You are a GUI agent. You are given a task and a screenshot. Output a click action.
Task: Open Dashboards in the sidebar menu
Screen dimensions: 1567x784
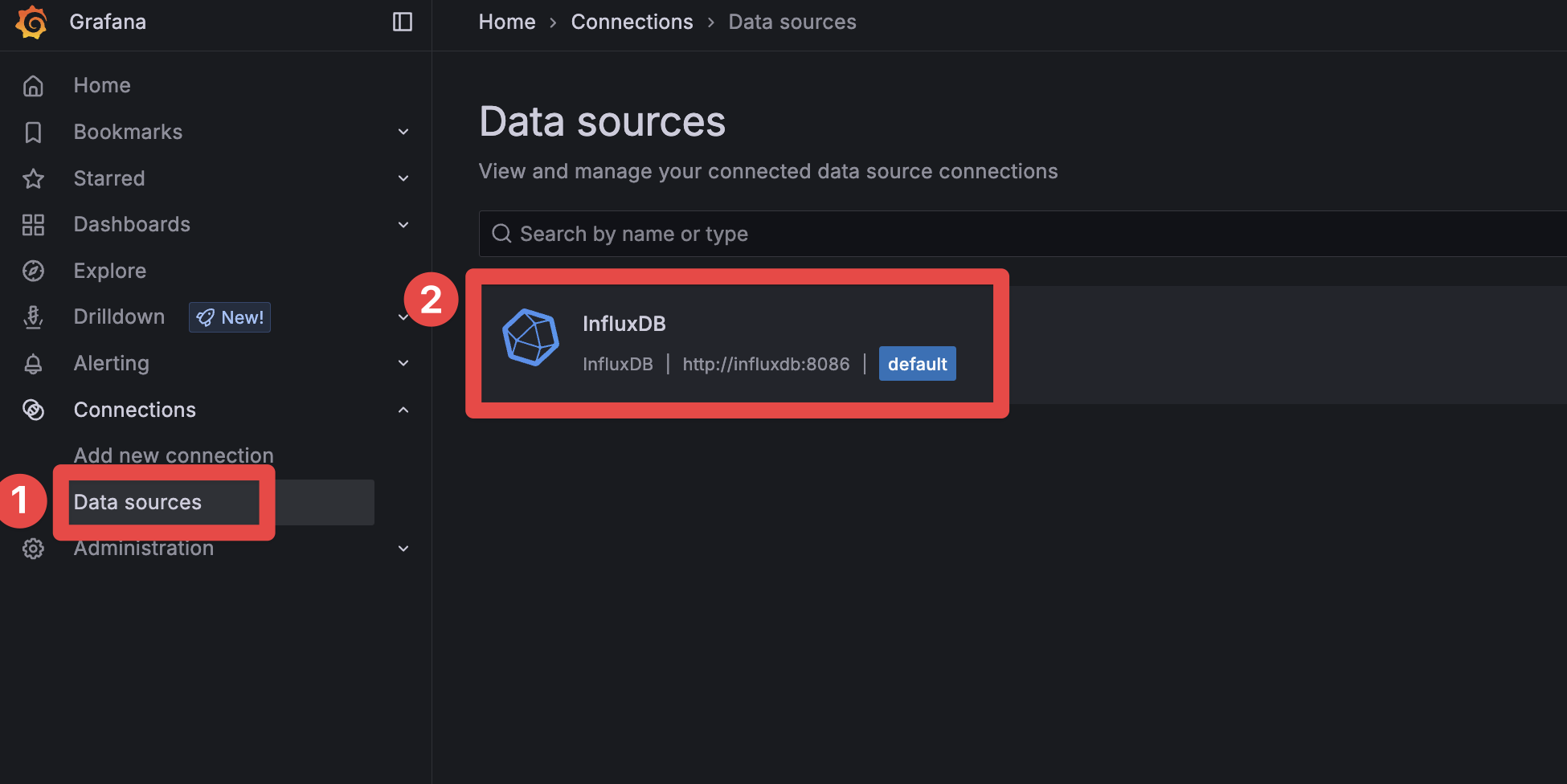tap(132, 224)
